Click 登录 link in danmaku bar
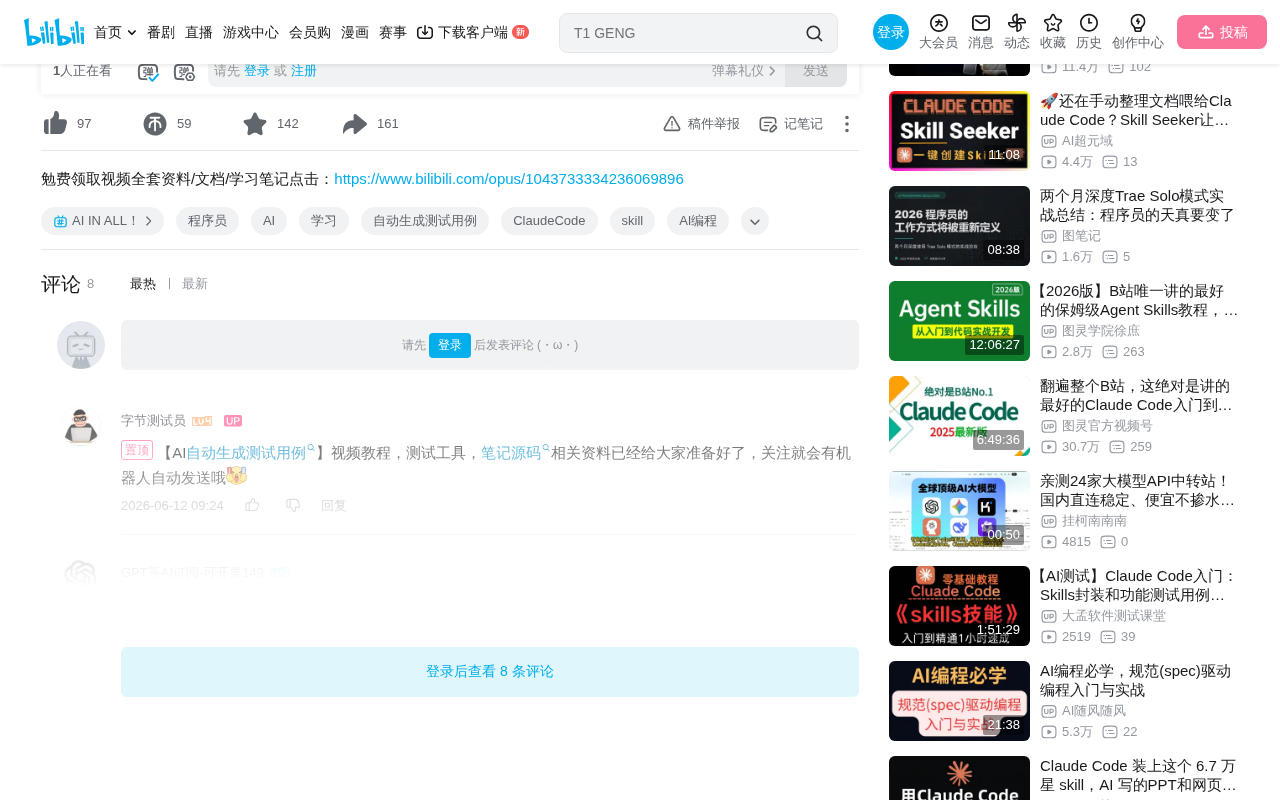Screen dimensions: 1280x800 [257, 71]
